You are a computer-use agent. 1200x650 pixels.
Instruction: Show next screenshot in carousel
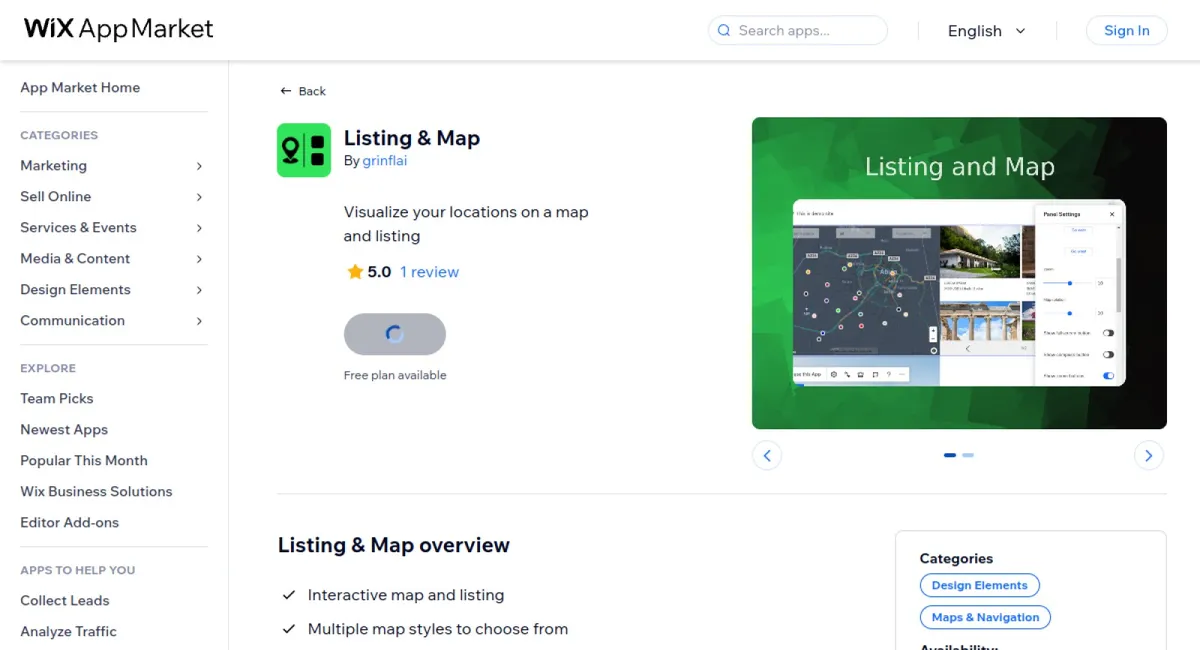(x=1149, y=455)
